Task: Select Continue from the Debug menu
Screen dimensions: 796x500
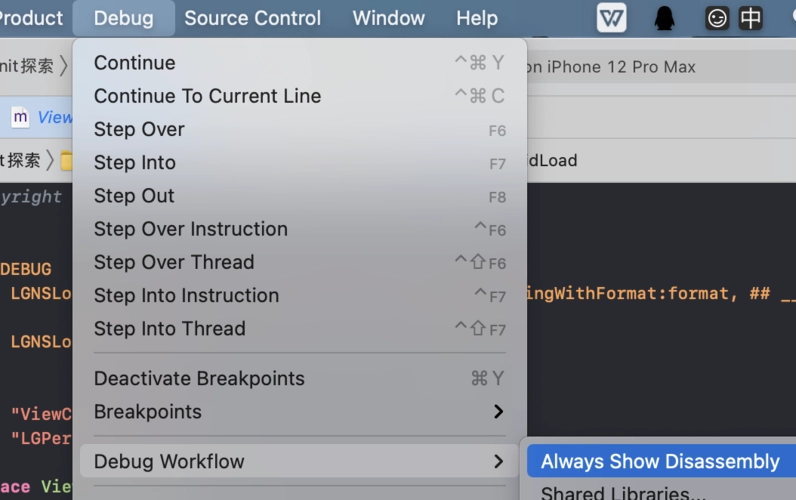Action: (x=134, y=63)
